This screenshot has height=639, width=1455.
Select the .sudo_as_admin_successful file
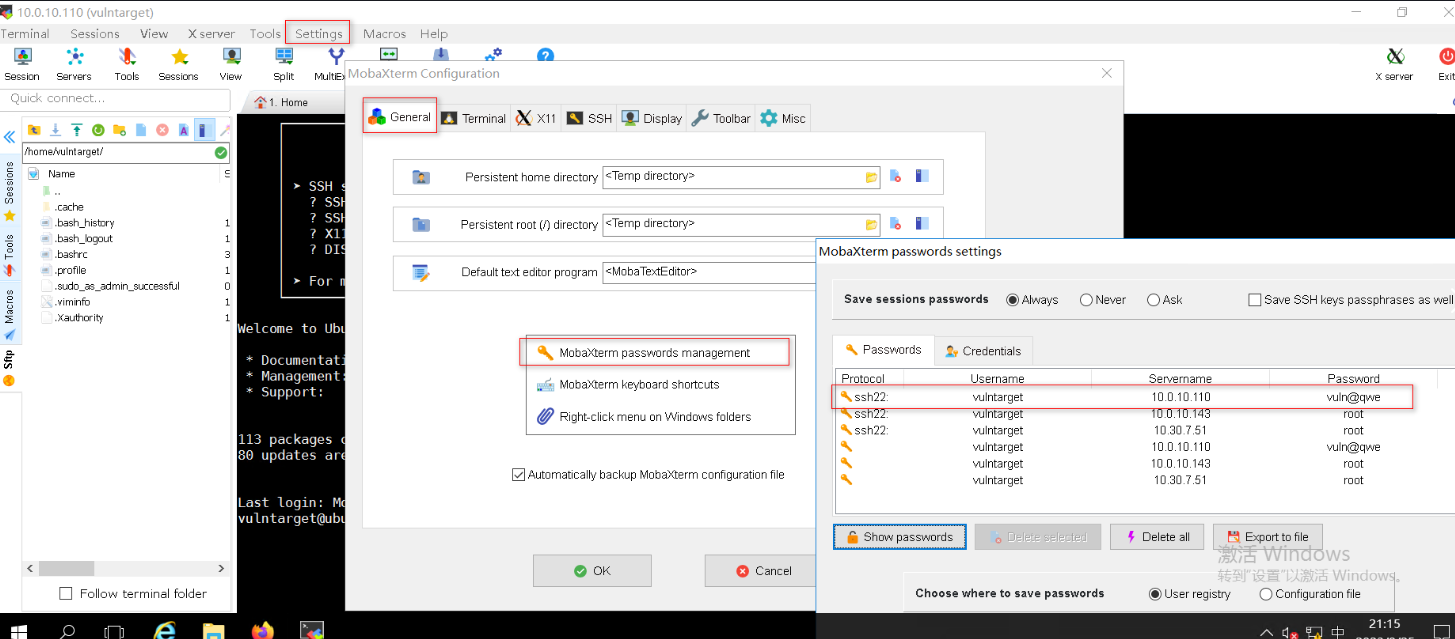[118, 286]
